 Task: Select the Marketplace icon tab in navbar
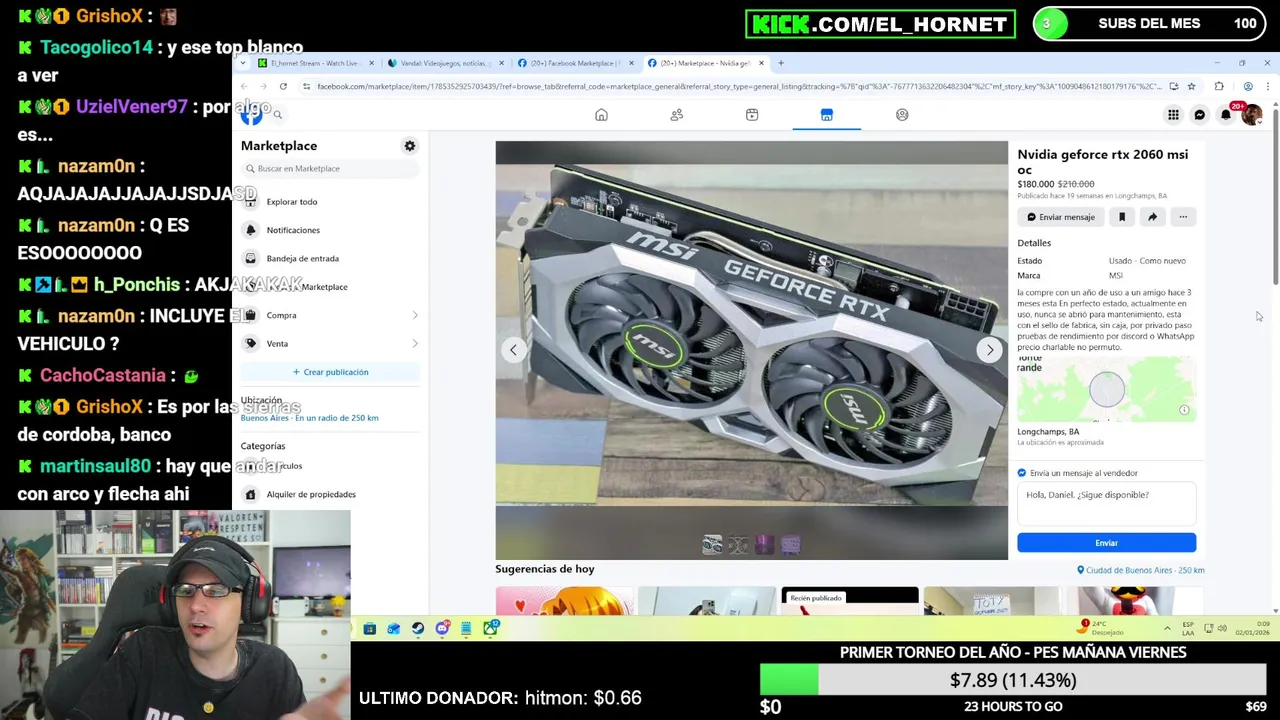827,115
